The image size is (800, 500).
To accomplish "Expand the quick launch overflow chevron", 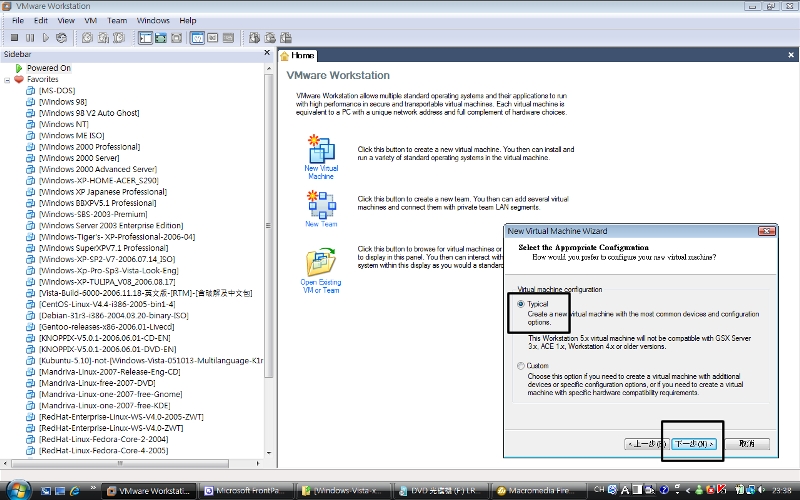I will [93, 488].
